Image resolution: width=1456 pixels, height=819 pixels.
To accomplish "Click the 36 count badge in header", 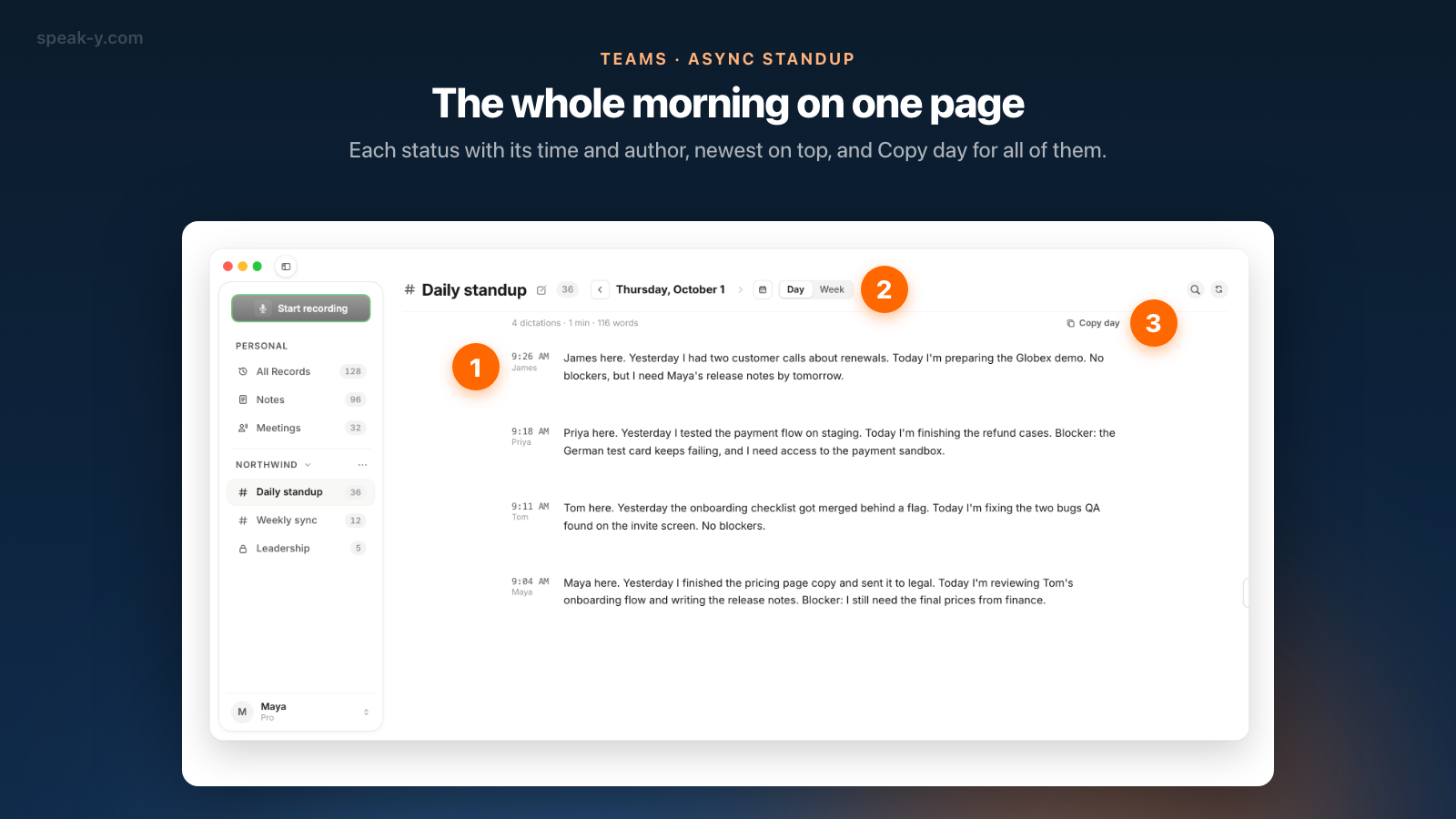I will click(x=568, y=289).
